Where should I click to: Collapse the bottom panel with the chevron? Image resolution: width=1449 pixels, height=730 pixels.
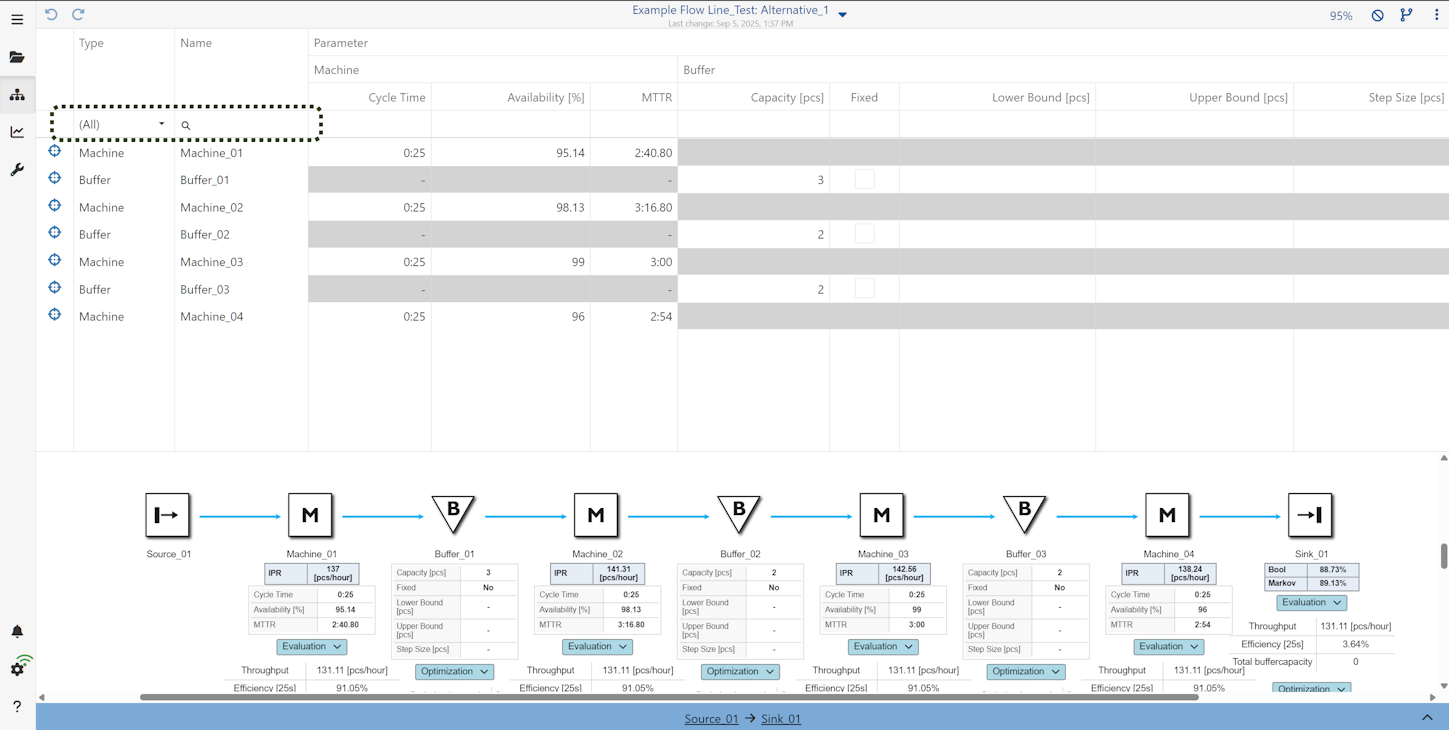coord(1425,716)
